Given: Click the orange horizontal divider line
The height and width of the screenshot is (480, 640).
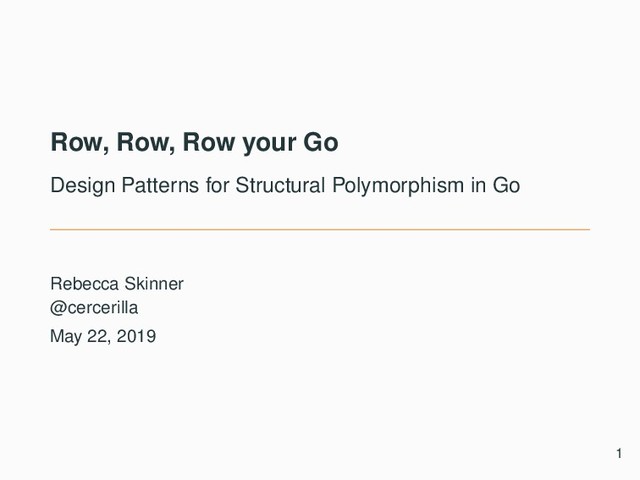Looking at the screenshot, I should pos(320,230).
